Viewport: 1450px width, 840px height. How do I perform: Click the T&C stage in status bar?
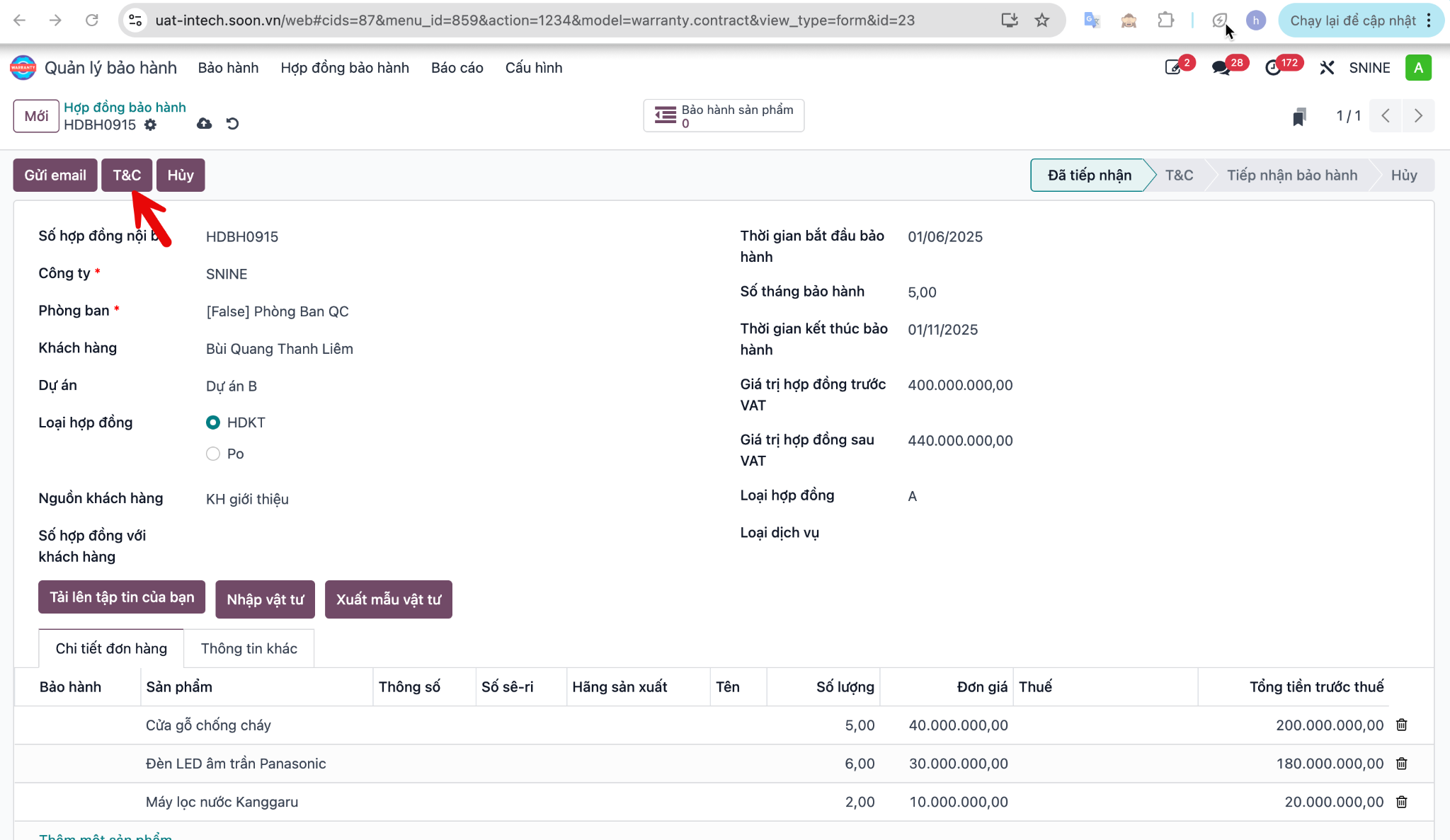[1179, 175]
